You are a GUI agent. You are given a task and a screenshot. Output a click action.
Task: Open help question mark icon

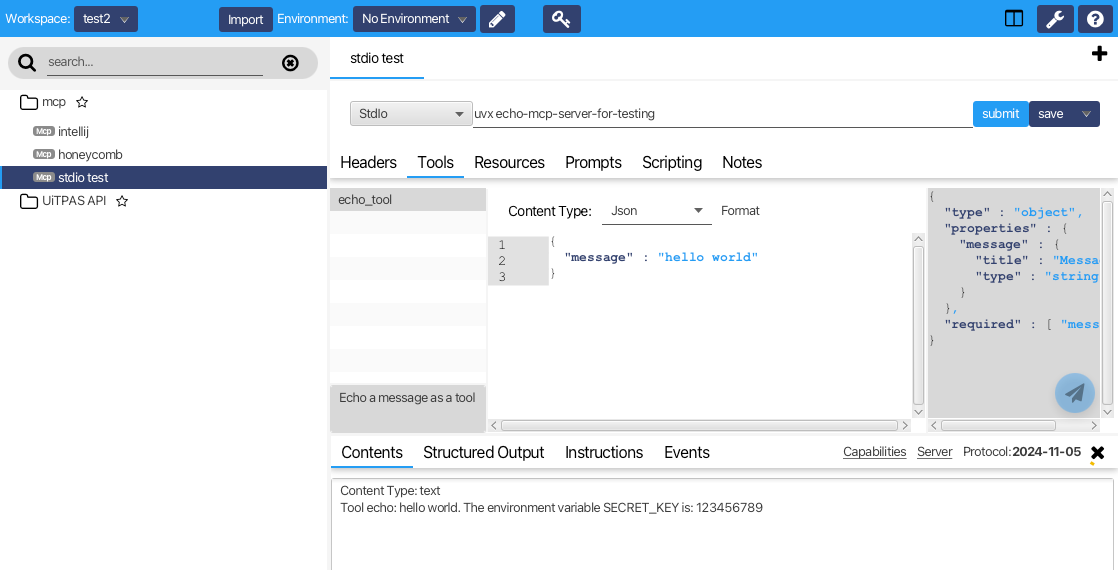(x=1096, y=19)
